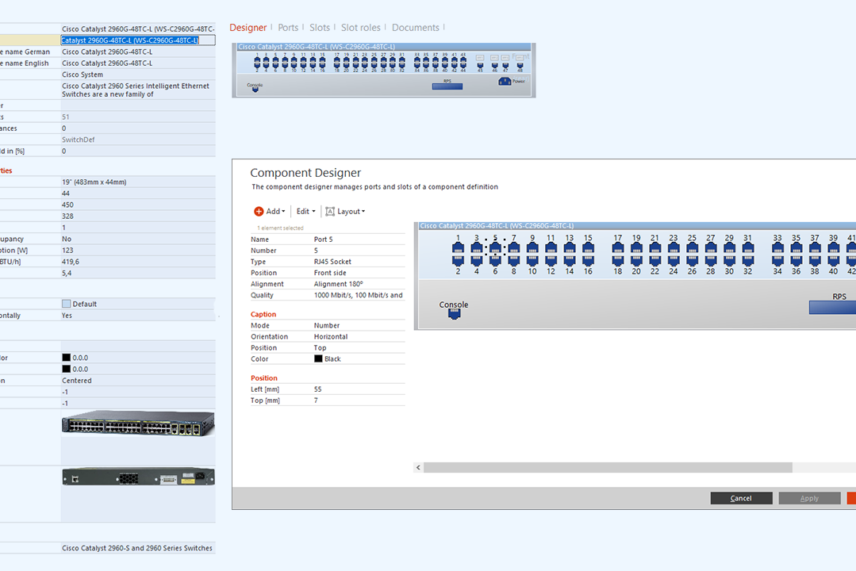The width and height of the screenshot is (856, 571).
Task: Click the Apply button
Action: 810,498
